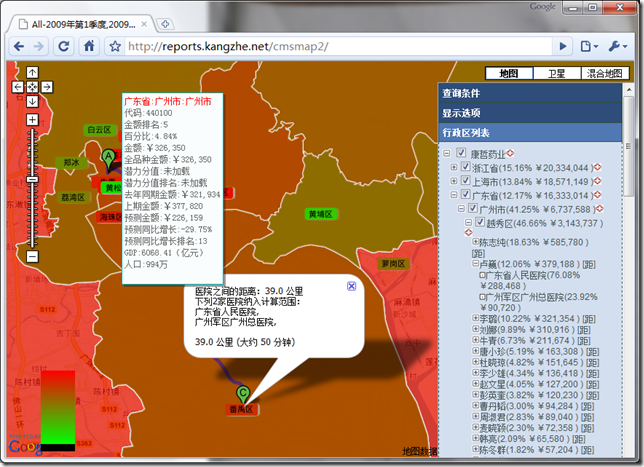Open the 查询条件 panel
Image resolution: width=644 pixels, height=467 pixels.
pos(530,93)
